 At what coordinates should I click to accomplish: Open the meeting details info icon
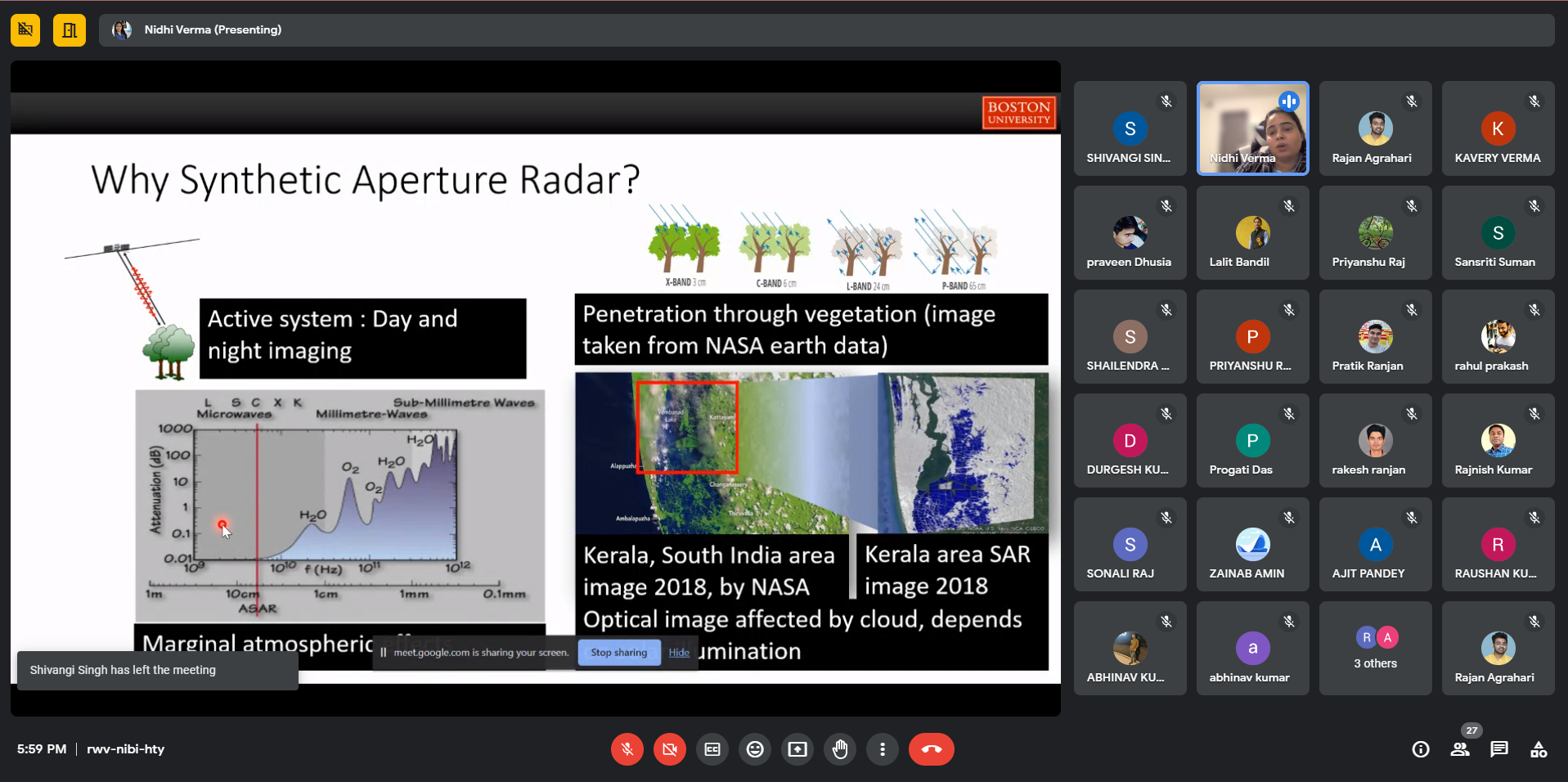(1421, 749)
